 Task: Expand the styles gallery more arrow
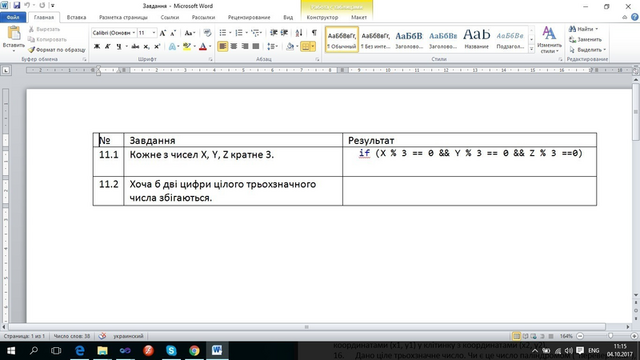coord(531,49)
